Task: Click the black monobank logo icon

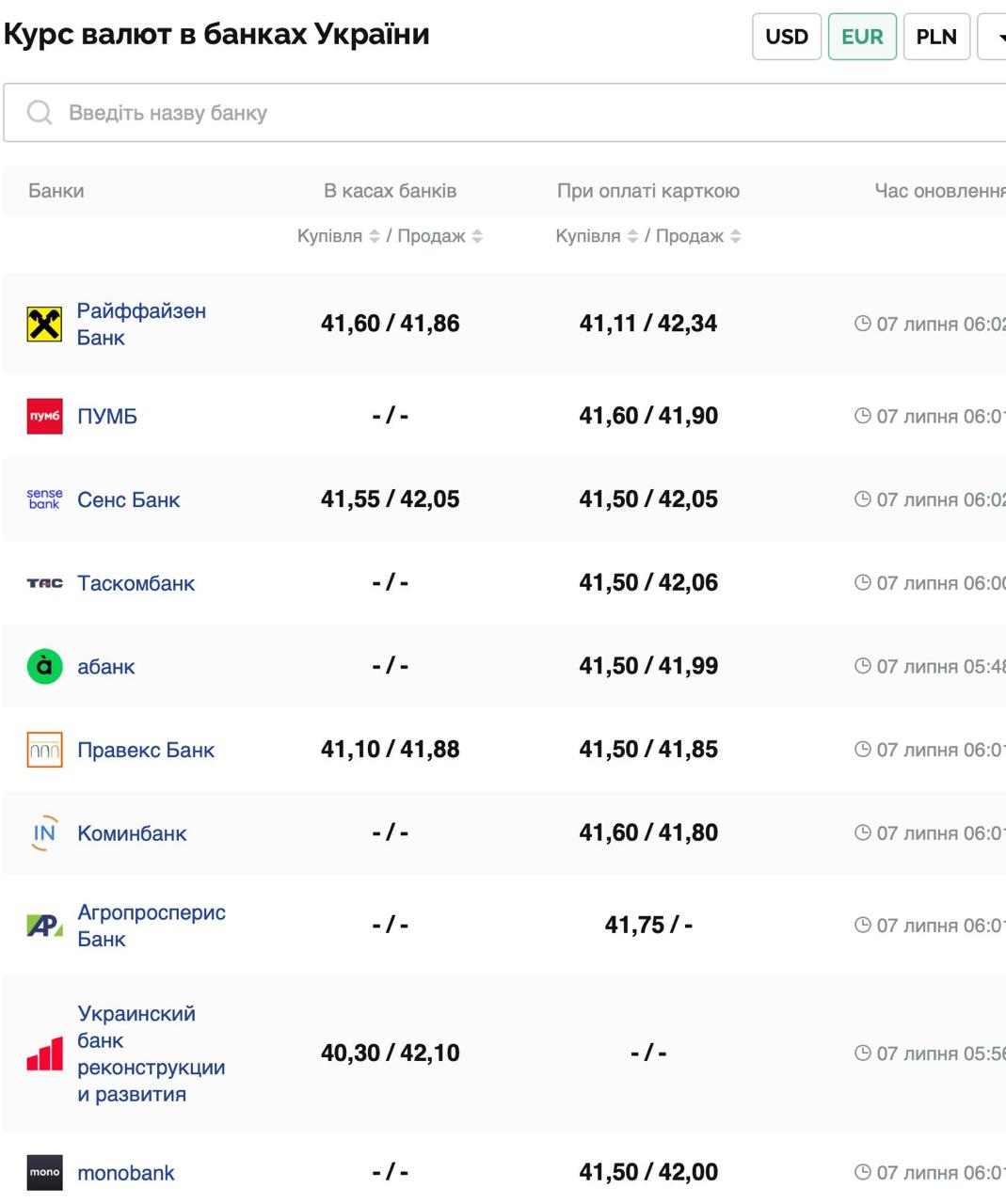Action: (x=44, y=1173)
